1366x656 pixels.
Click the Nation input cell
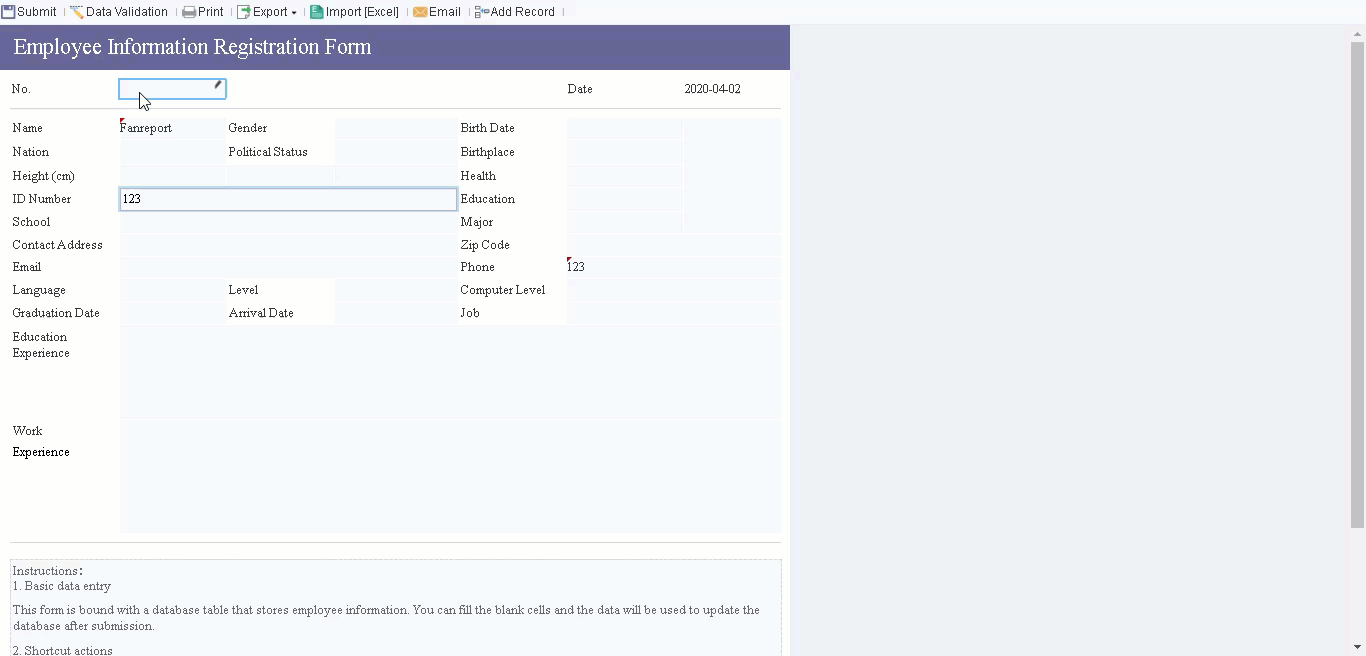[x=172, y=152]
